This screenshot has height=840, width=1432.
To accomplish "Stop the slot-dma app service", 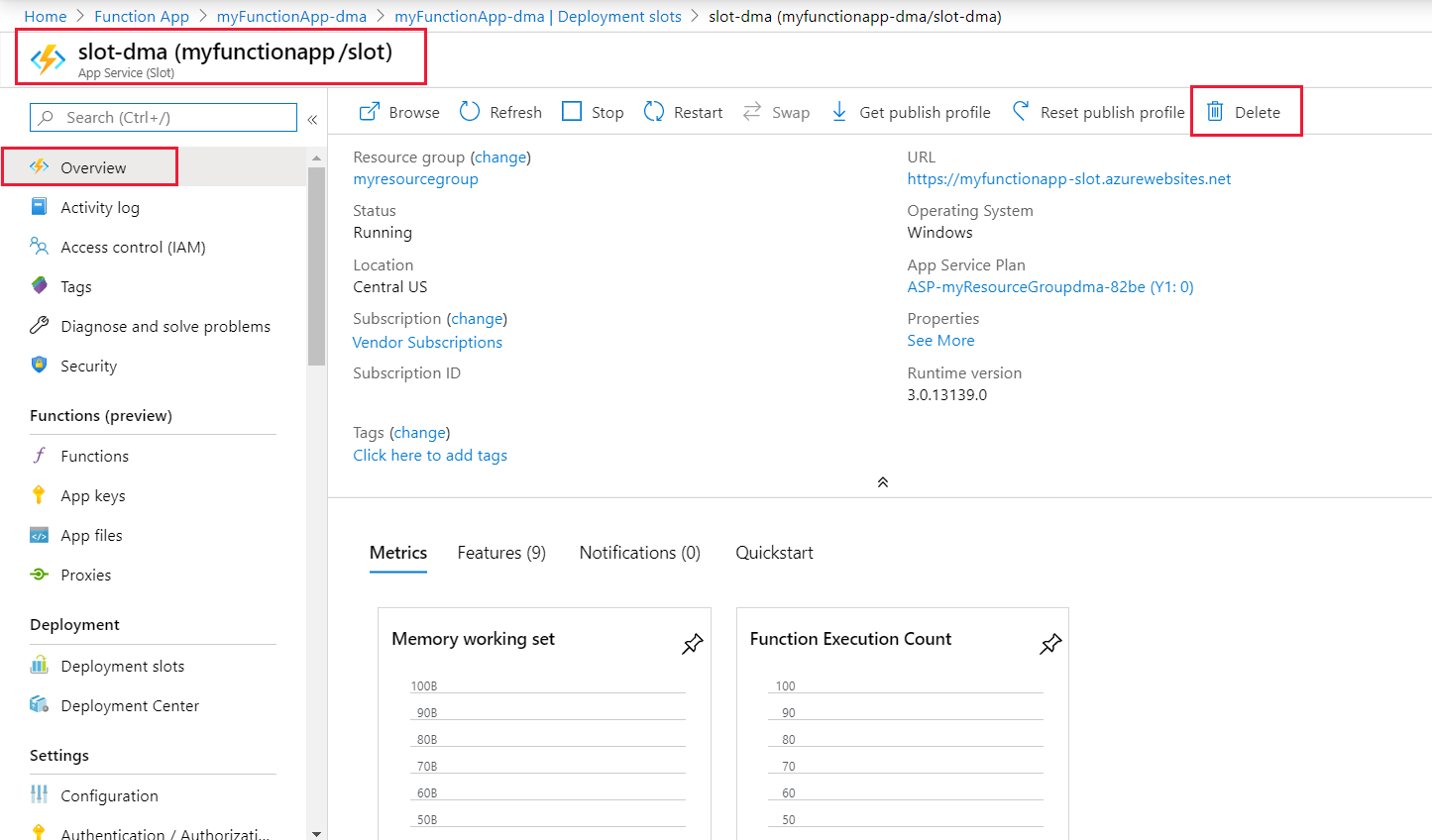I will (592, 111).
